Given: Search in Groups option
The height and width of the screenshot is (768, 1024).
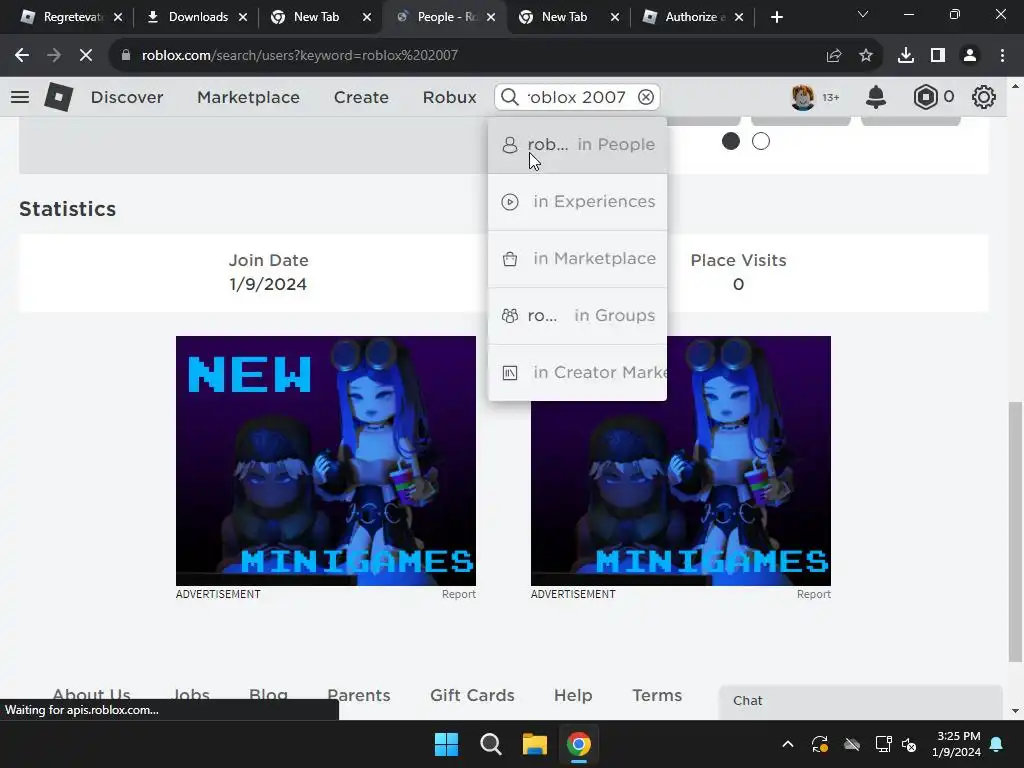Looking at the screenshot, I should (577, 315).
